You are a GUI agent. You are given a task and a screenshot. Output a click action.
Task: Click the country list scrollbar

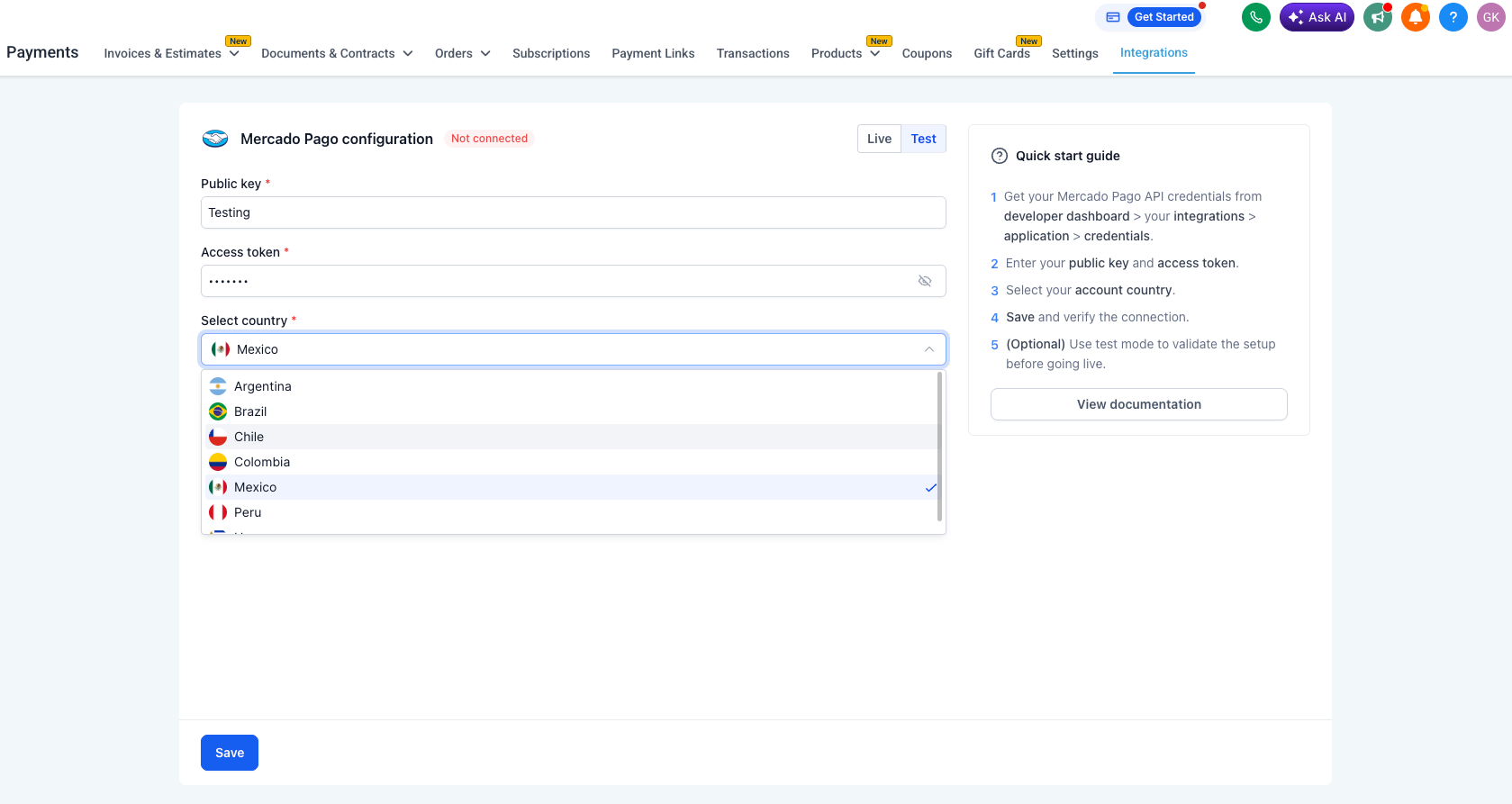[x=940, y=447]
